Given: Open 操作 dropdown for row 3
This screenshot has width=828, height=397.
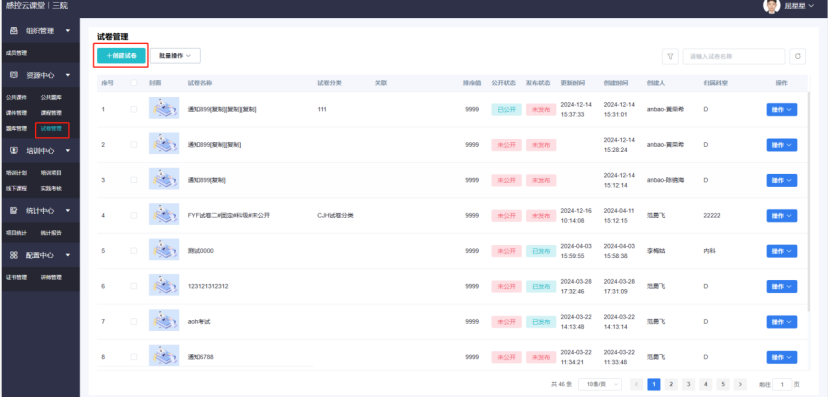Looking at the screenshot, I should point(782,180).
